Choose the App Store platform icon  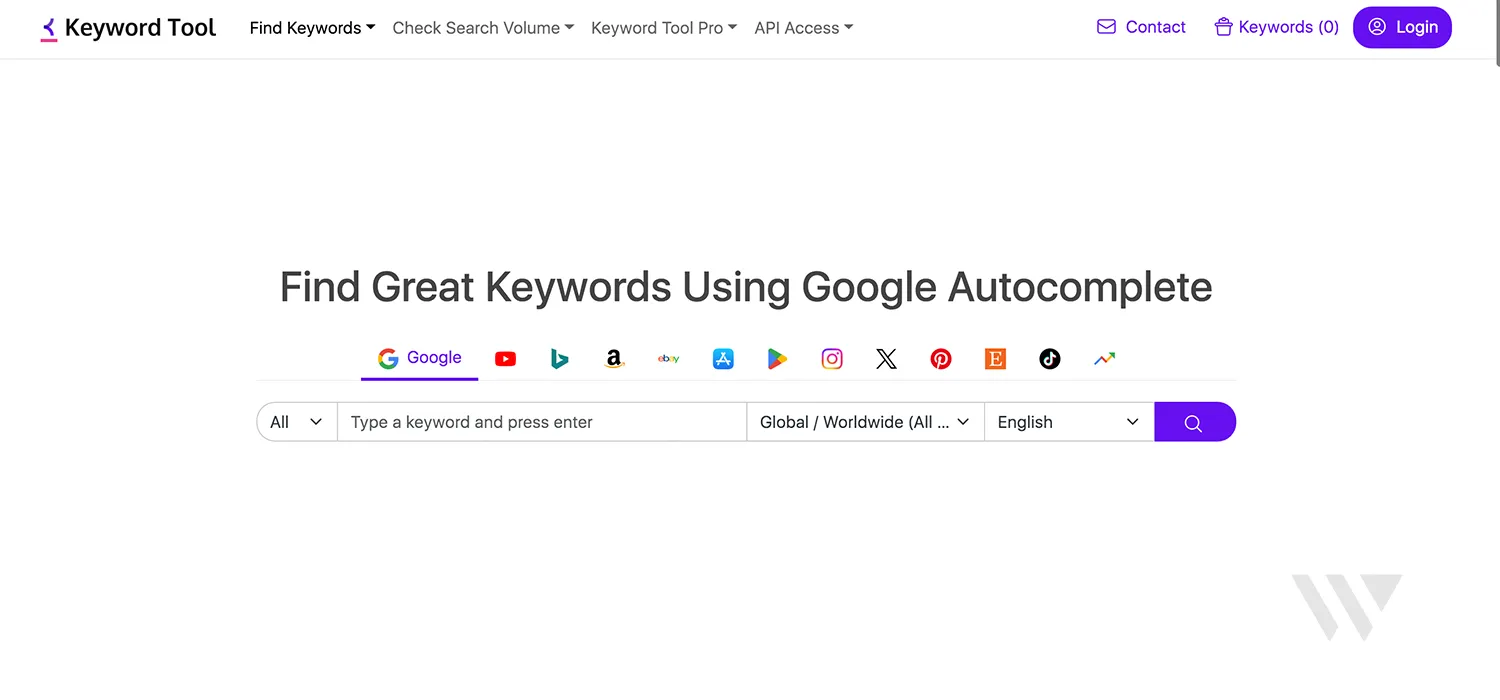click(x=723, y=359)
